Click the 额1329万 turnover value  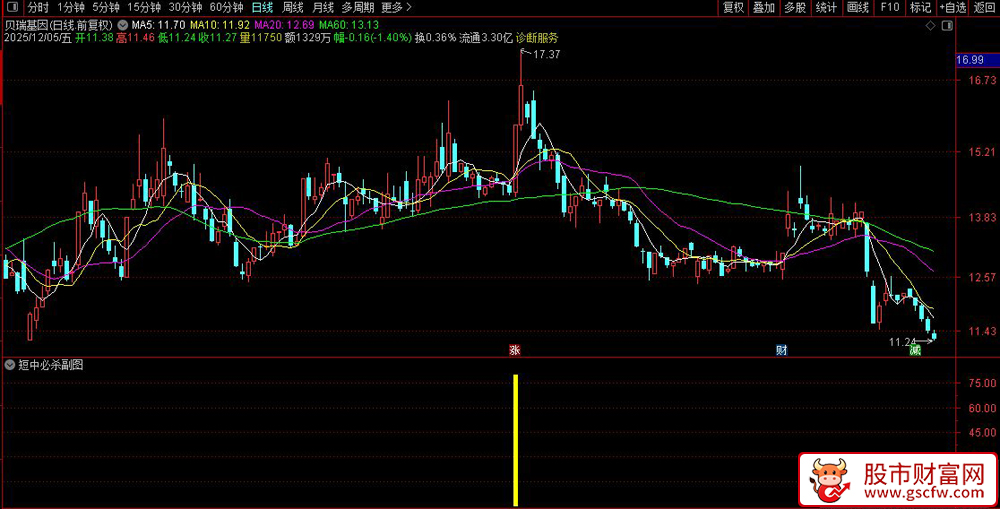coord(307,38)
